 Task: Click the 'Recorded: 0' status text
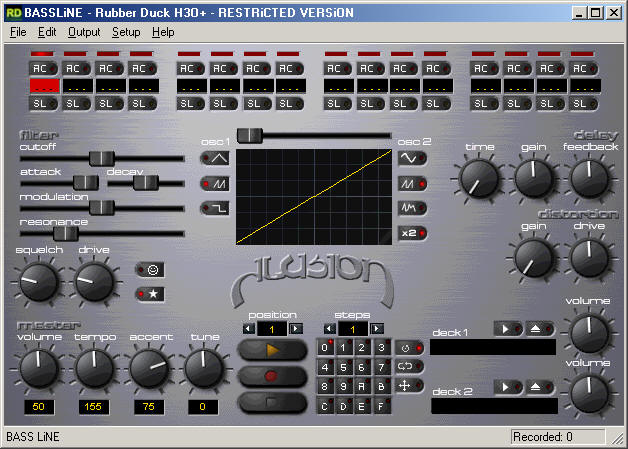[543, 437]
